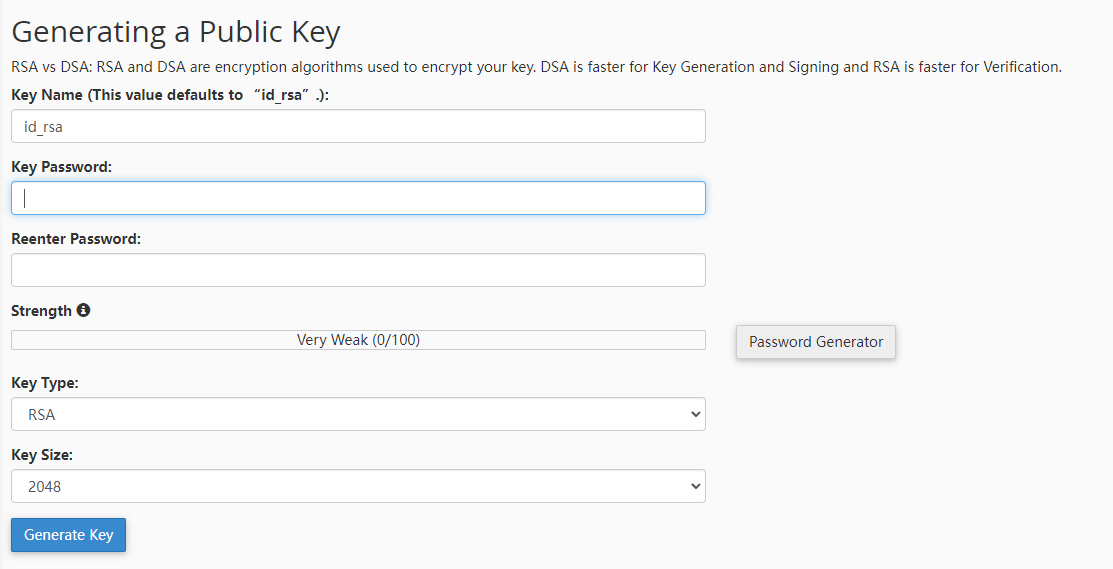The width and height of the screenshot is (1113, 569).
Task: Click the chevron arrow of Key Type select
Action: 695,414
